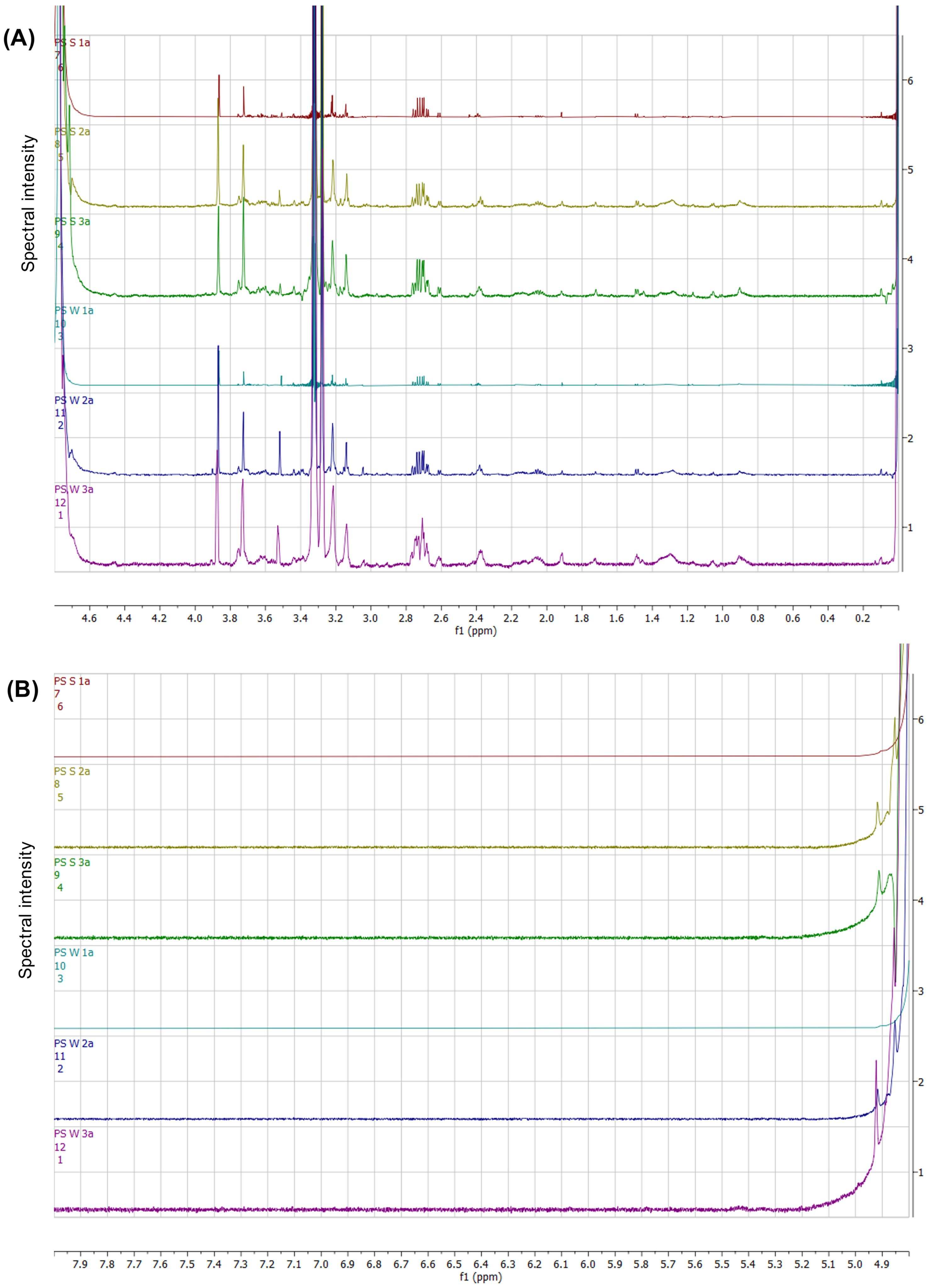Select the 'PS S 2a' label in panel B

tap(72, 771)
